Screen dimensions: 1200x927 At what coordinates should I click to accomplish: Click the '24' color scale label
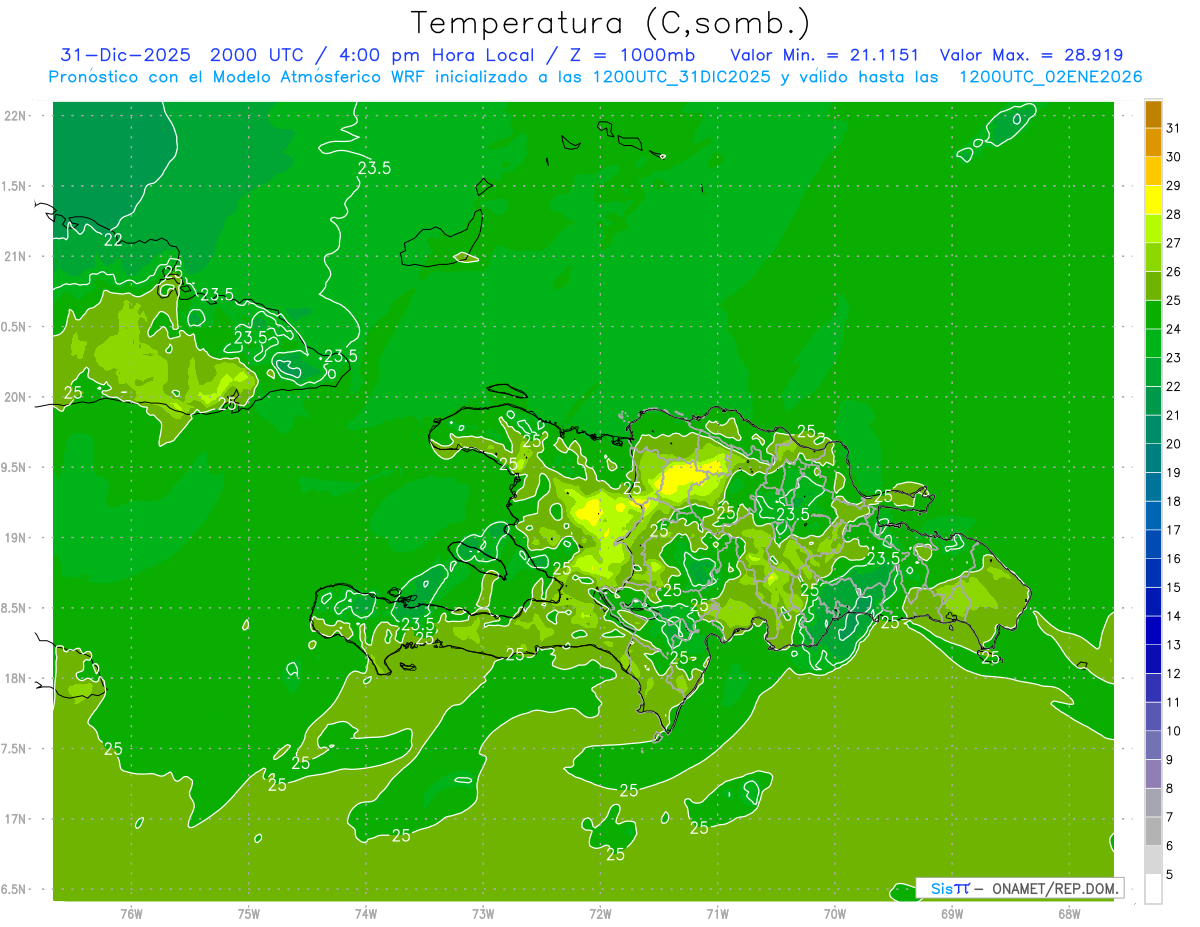click(x=1174, y=329)
